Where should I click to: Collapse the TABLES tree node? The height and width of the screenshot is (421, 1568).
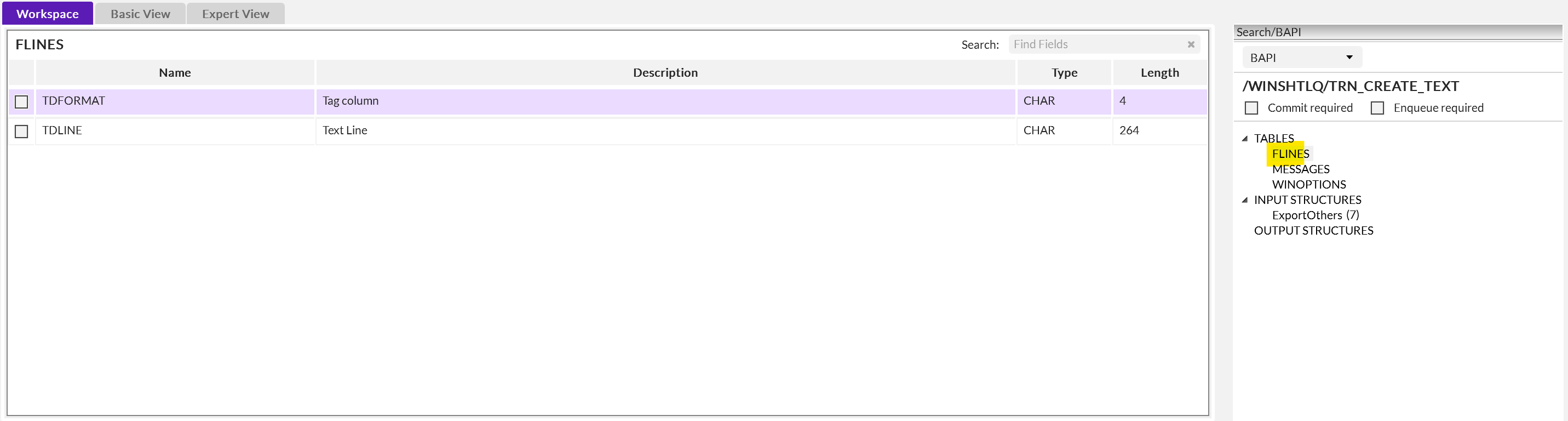[x=1245, y=139]
